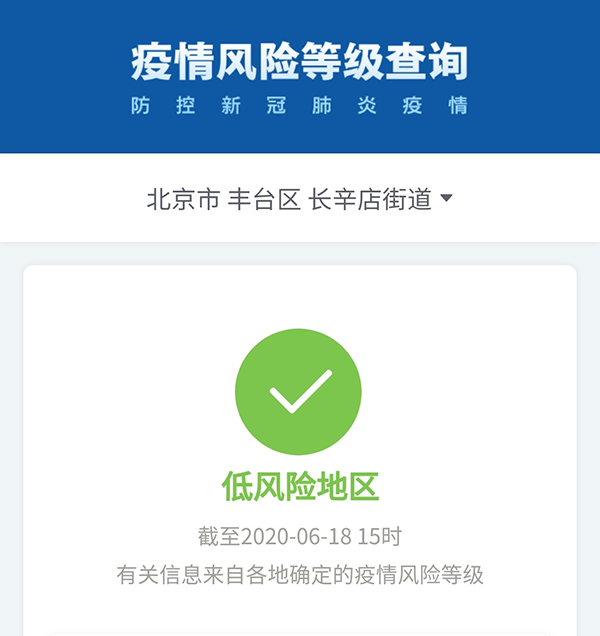
Task: Click the white checkmark inside the green circle
Action: [301, 391]
